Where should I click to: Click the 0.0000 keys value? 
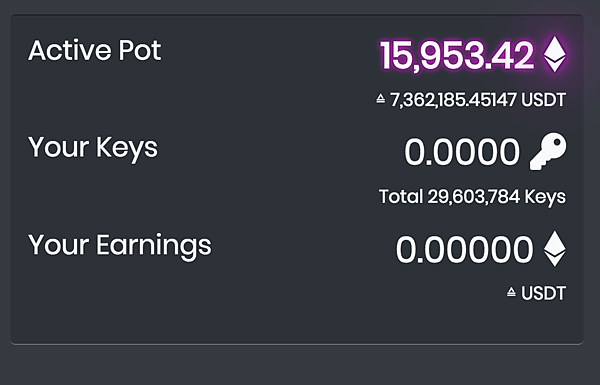pyautogui.click(x=462, y=152)
